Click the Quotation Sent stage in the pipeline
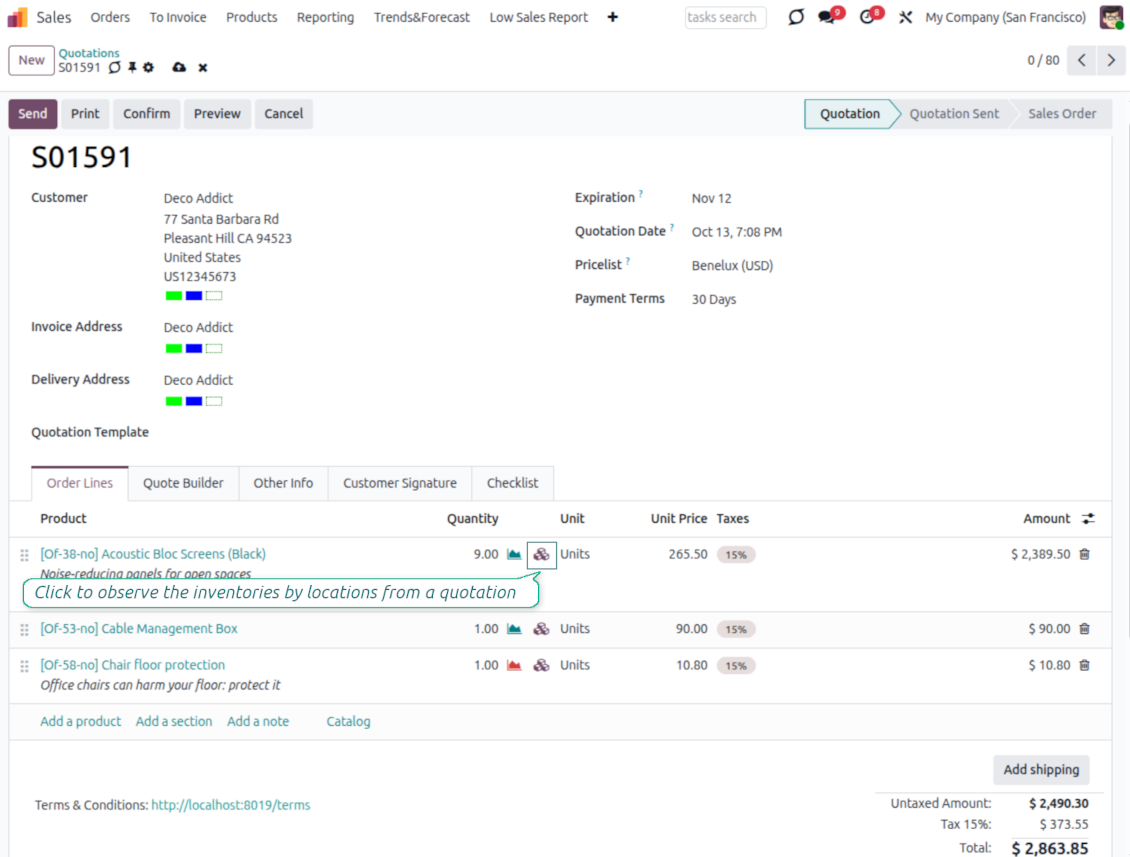The image size is (1130, 857). pyautogui.click(x=954, y=113)
